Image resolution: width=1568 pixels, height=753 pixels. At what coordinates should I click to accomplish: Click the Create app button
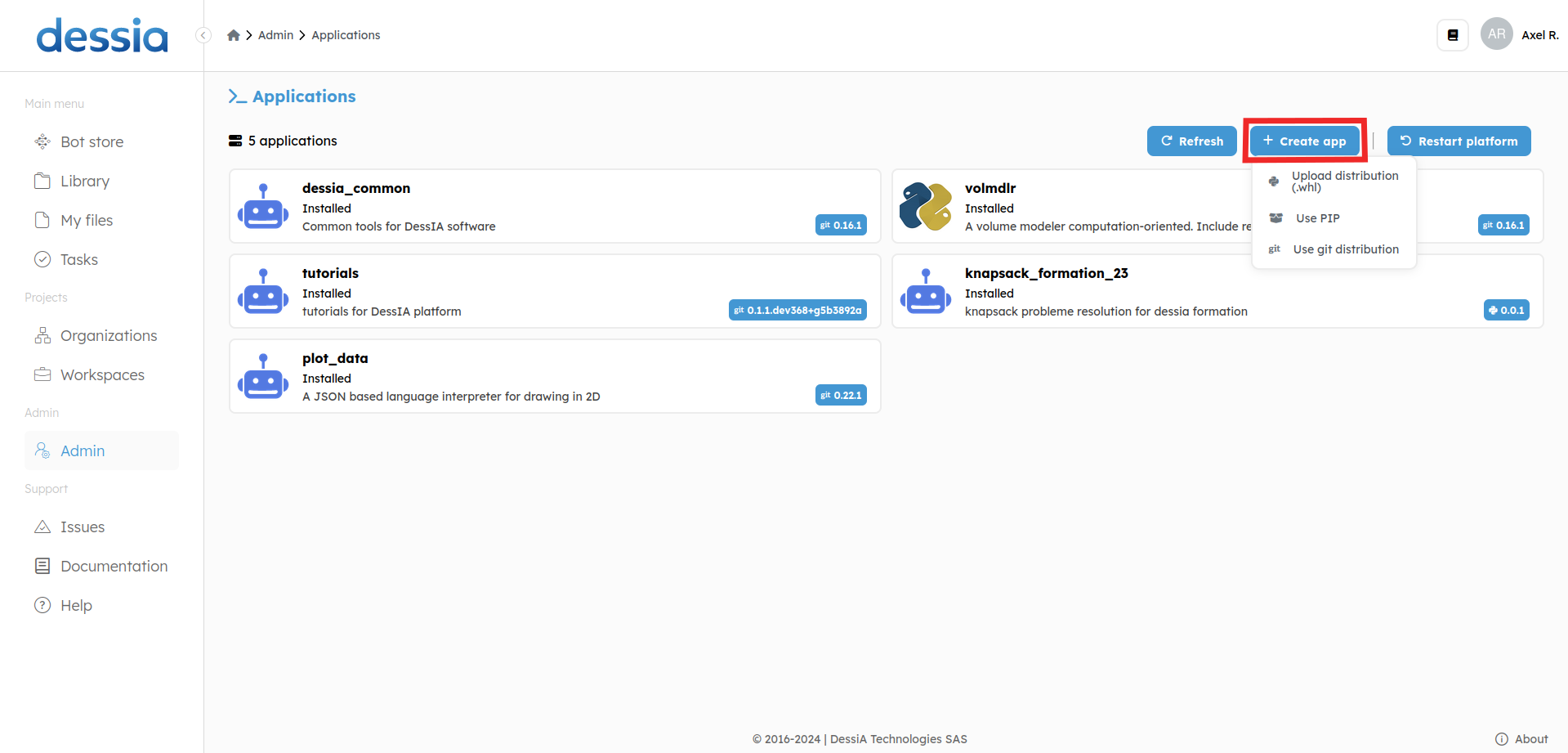(x=1305, y=141)
